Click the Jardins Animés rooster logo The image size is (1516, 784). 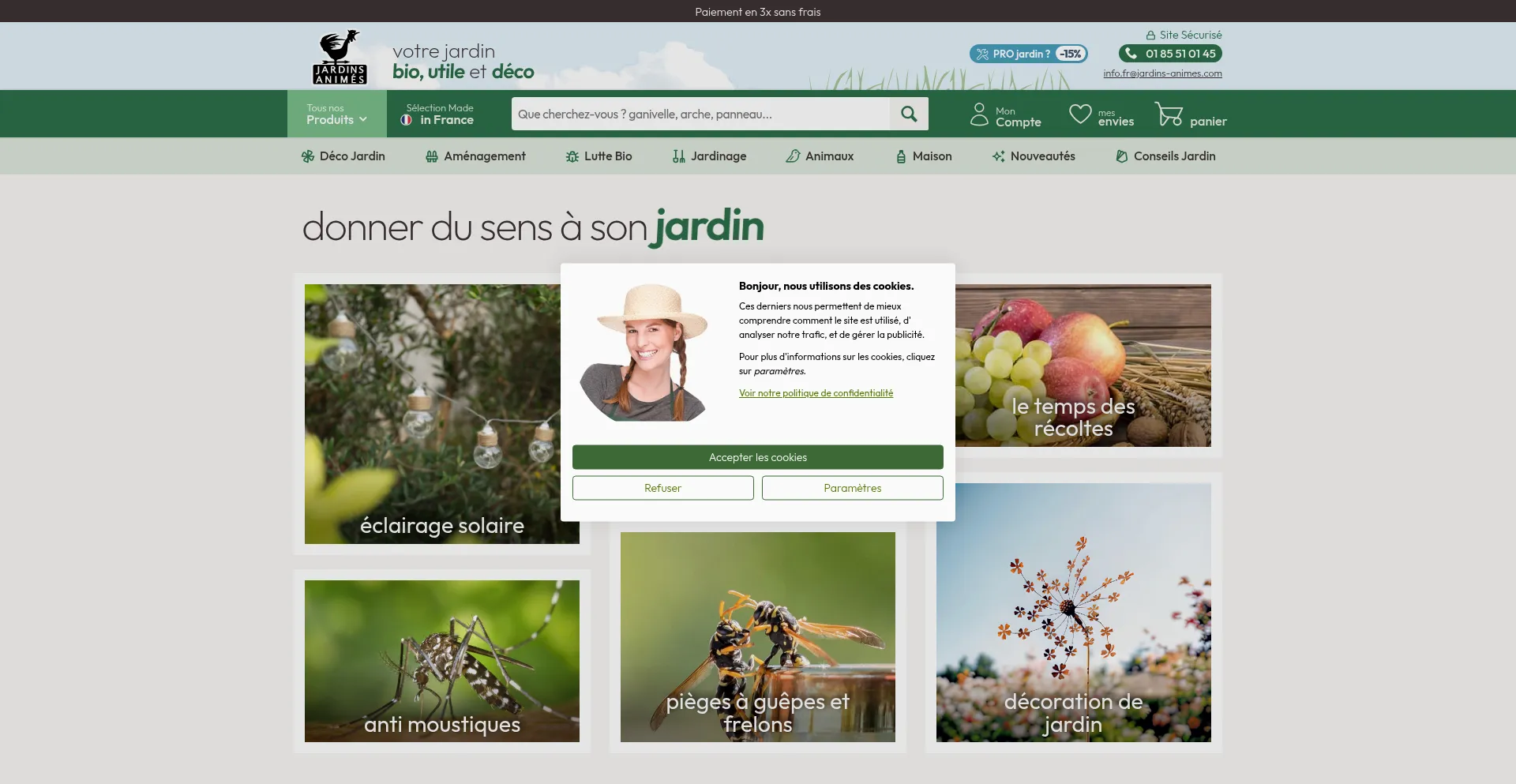tap(340, 58)
